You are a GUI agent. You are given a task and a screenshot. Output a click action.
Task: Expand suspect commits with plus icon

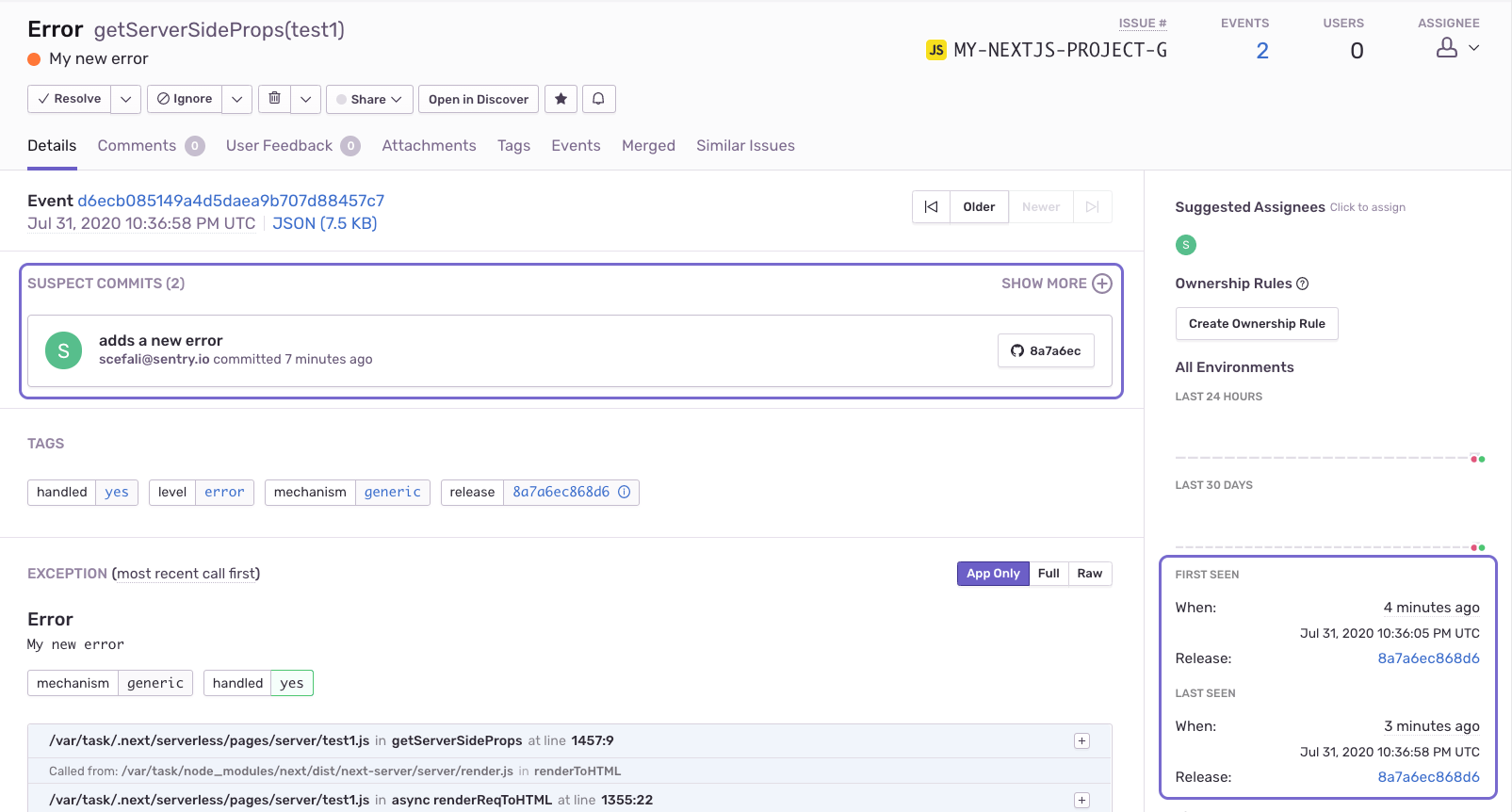[x=1102, y=284]
